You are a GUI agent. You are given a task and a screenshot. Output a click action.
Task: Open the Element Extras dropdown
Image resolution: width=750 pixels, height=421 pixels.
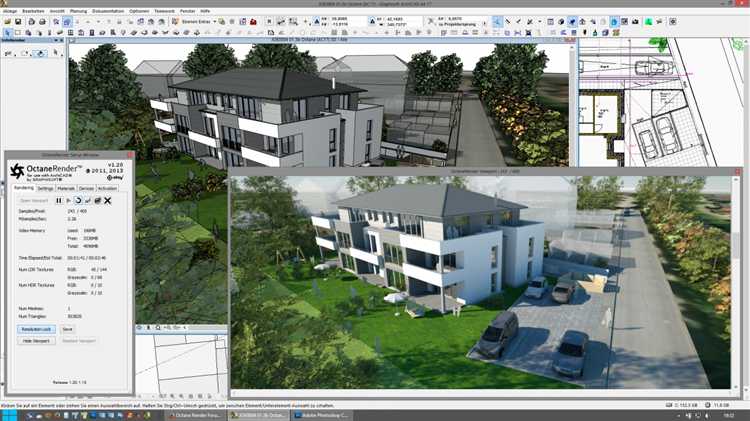(x=198, y=22)
